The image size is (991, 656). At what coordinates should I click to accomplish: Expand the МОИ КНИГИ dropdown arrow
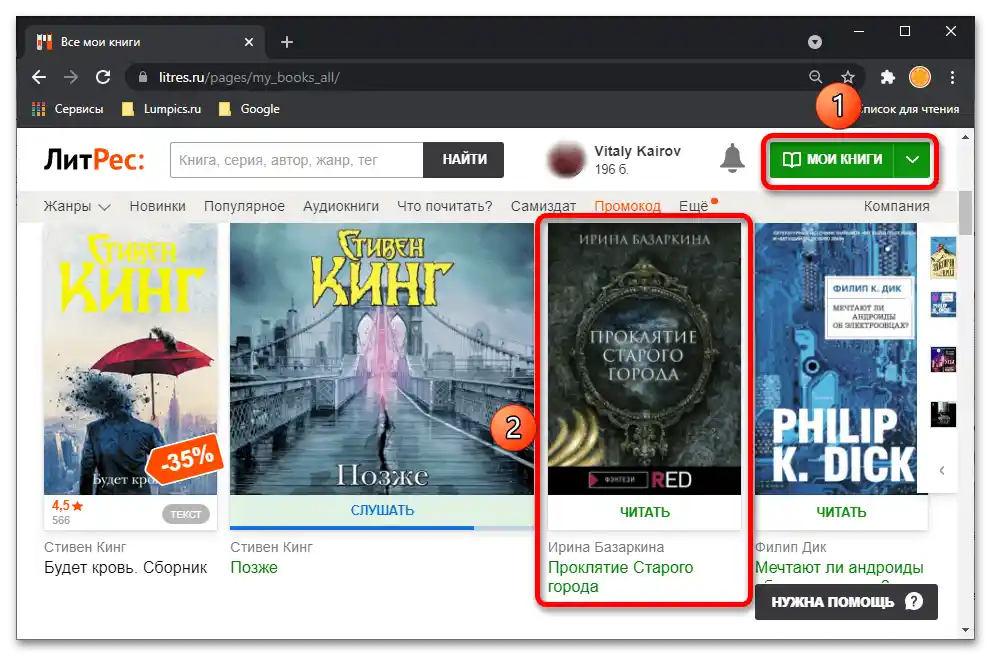tap(912, 159)
